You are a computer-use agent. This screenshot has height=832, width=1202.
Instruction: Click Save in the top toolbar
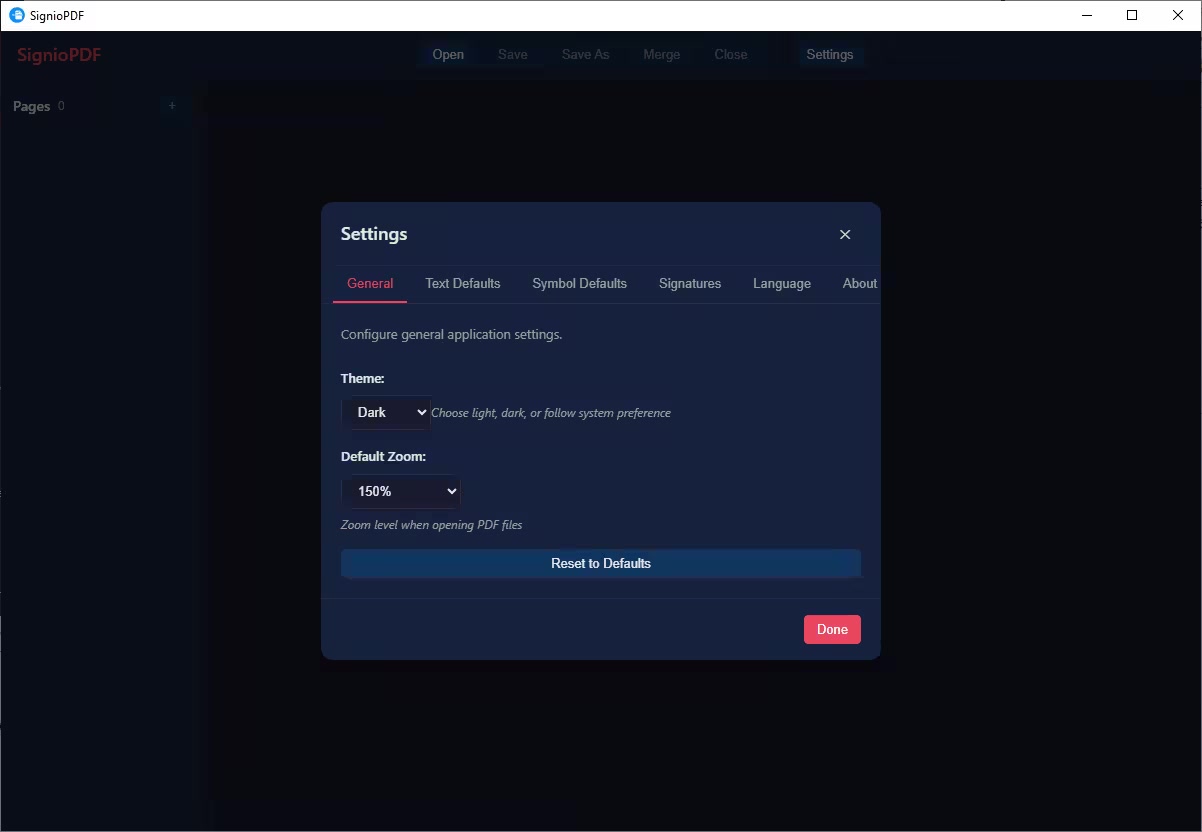click(512, 55)
